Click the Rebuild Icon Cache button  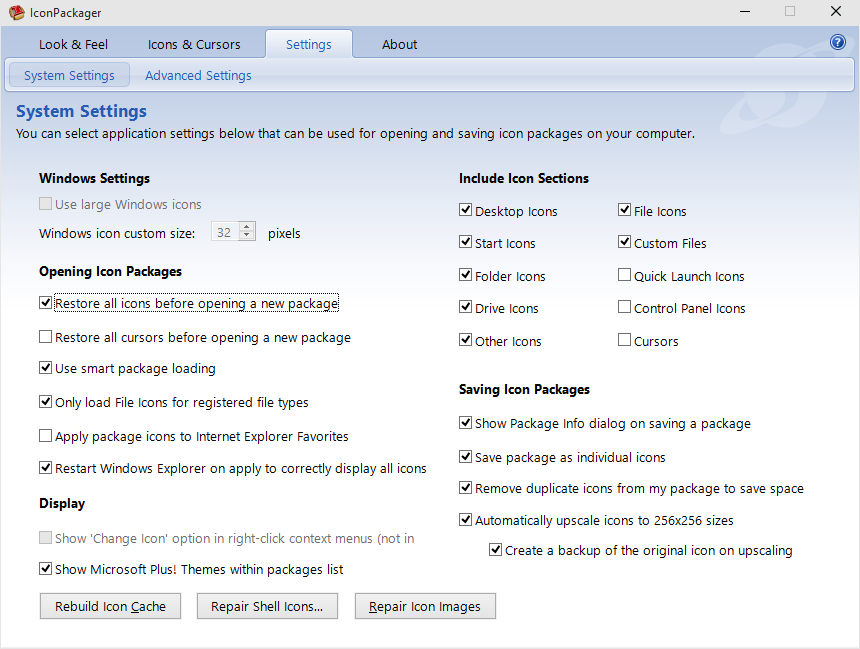point(110,606)
